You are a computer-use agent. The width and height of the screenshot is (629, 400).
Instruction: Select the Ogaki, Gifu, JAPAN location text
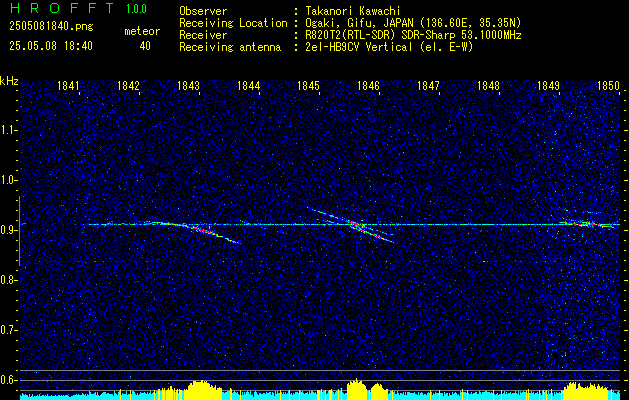413,23
